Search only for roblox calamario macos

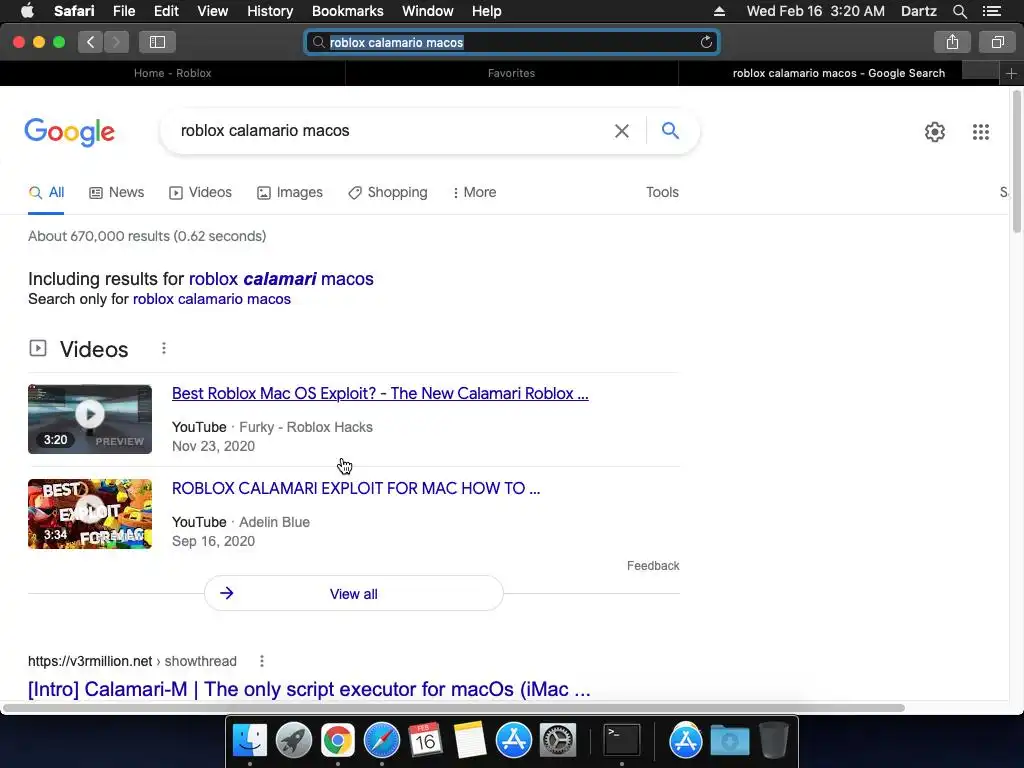(212, 299)
